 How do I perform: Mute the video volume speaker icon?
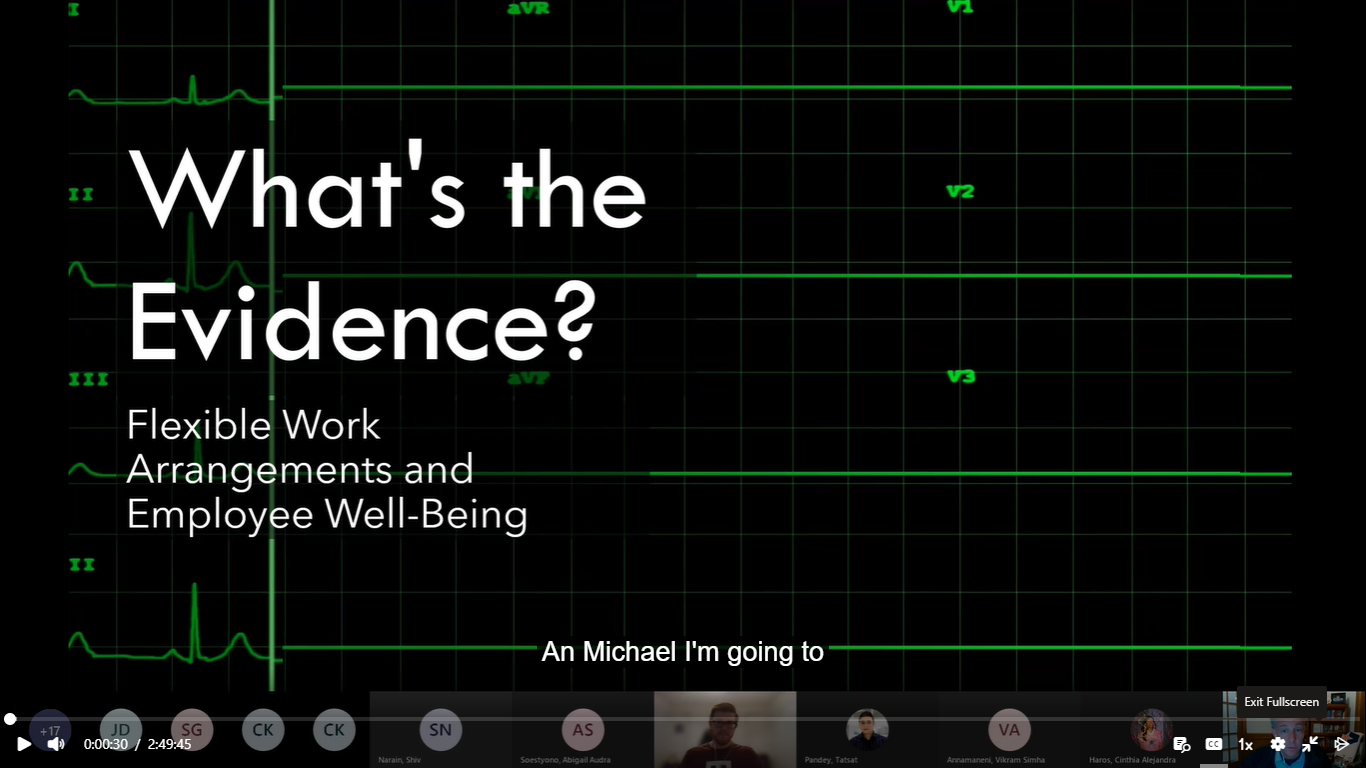coord(55,744)
